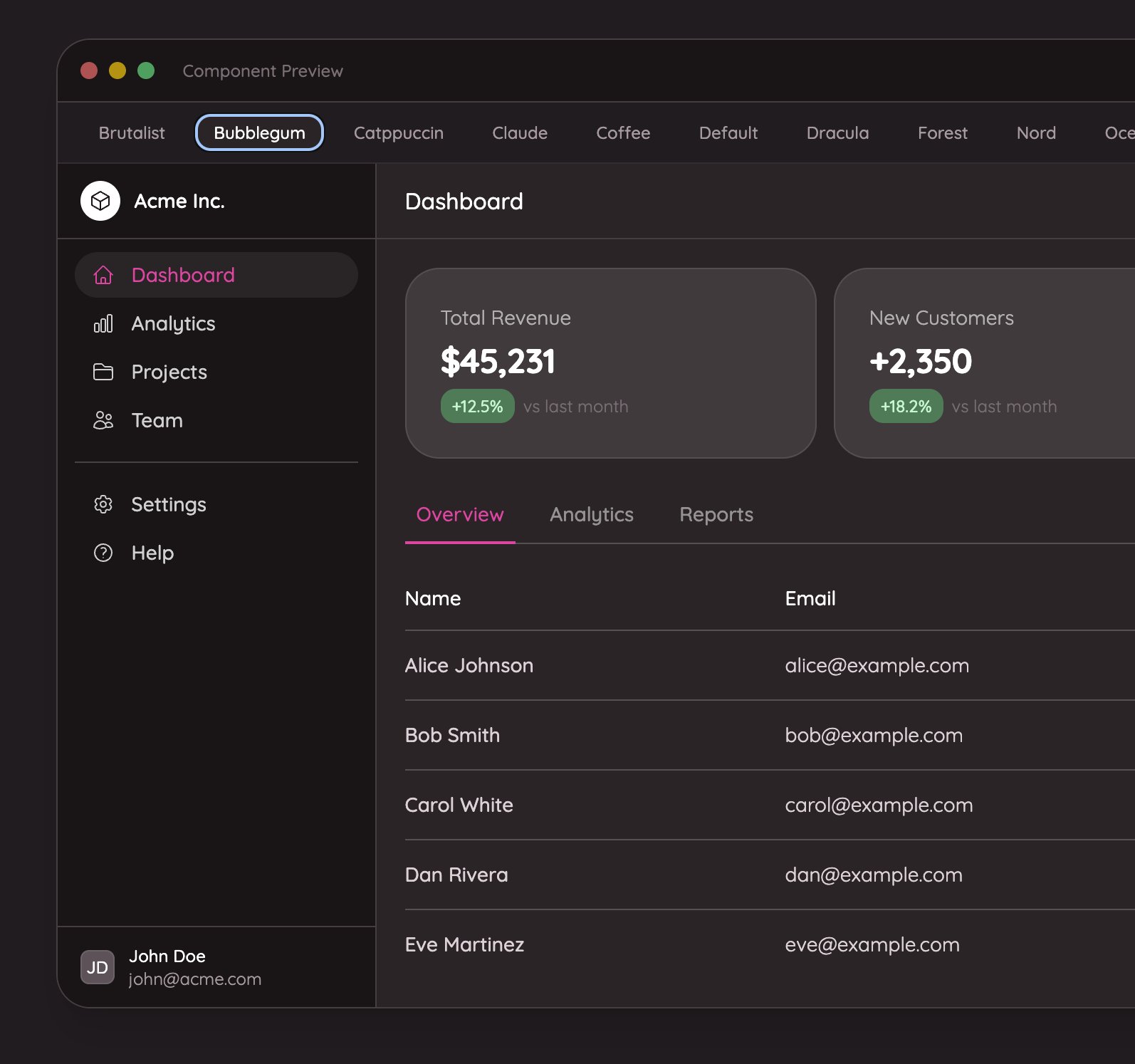Click the Name column header
The height and width of the screenshot is (1064, 1135).
433,598
